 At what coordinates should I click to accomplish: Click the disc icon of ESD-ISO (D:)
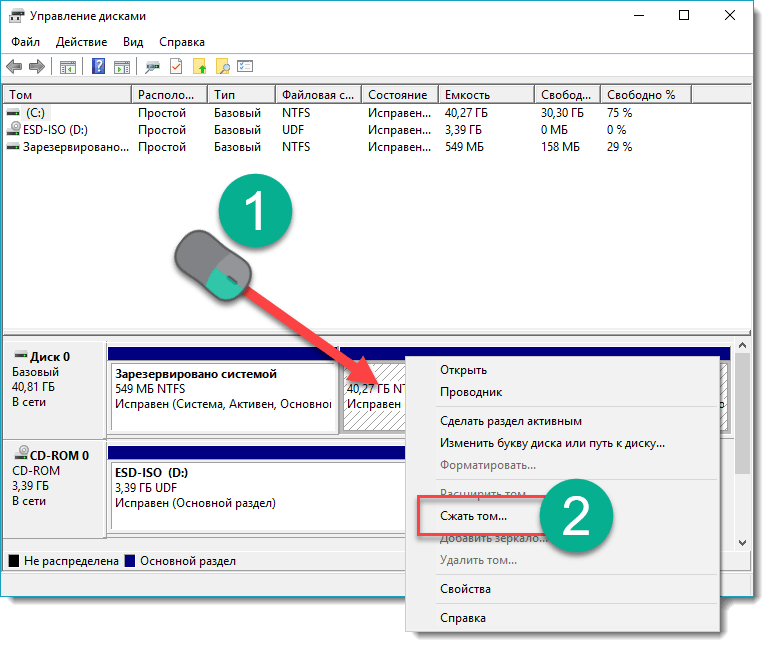[x=14, y=129]
